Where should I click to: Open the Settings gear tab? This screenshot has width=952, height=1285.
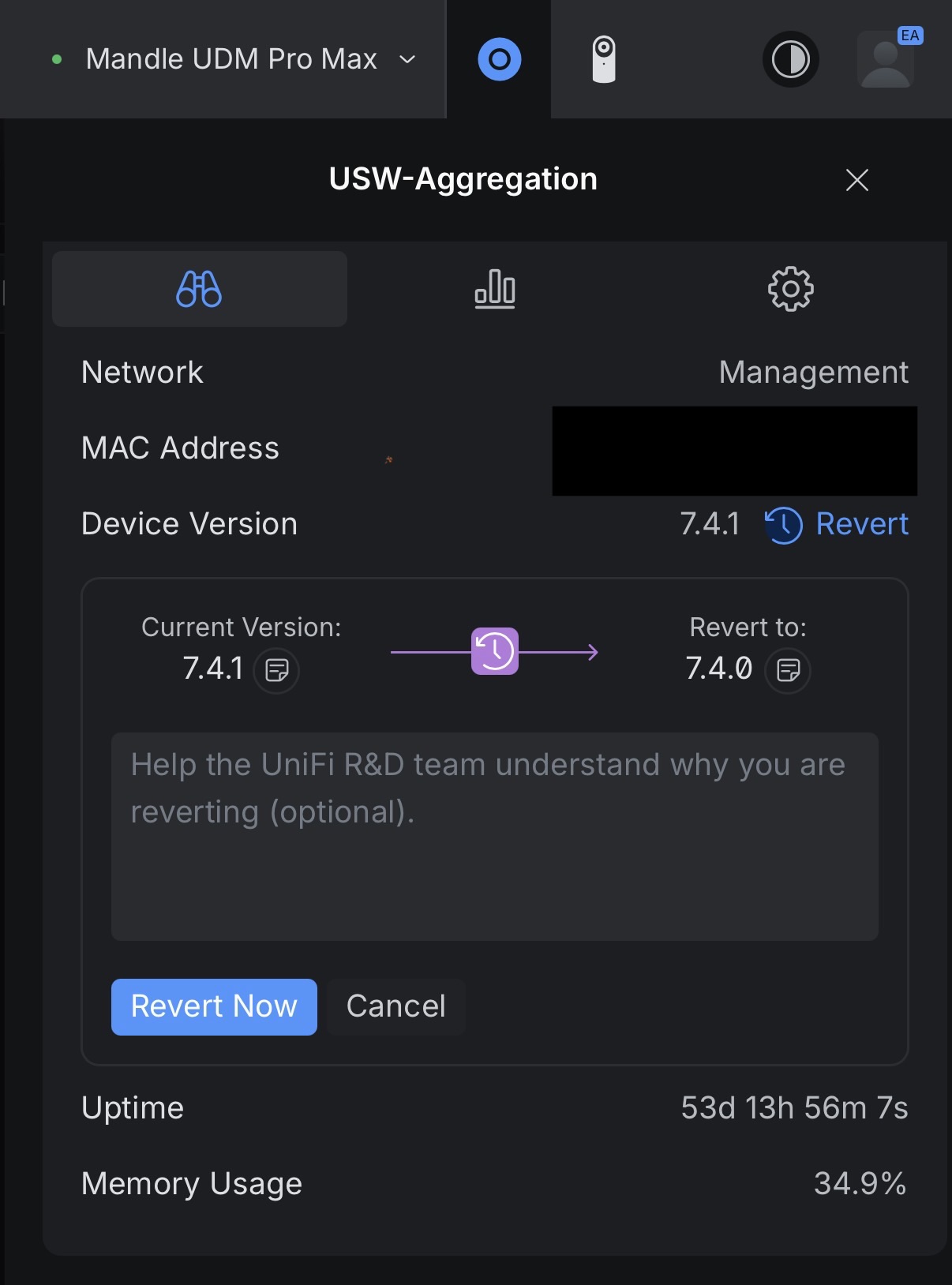[790, 289]
